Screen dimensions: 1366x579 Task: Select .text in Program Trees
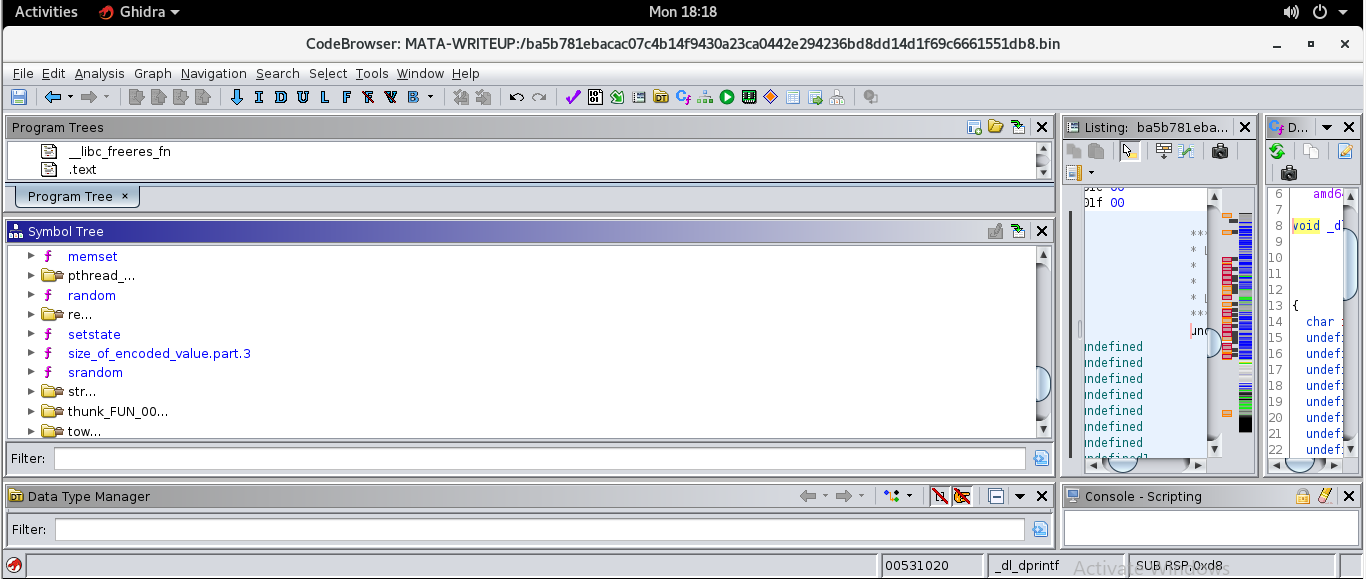[x=82, y=169]
